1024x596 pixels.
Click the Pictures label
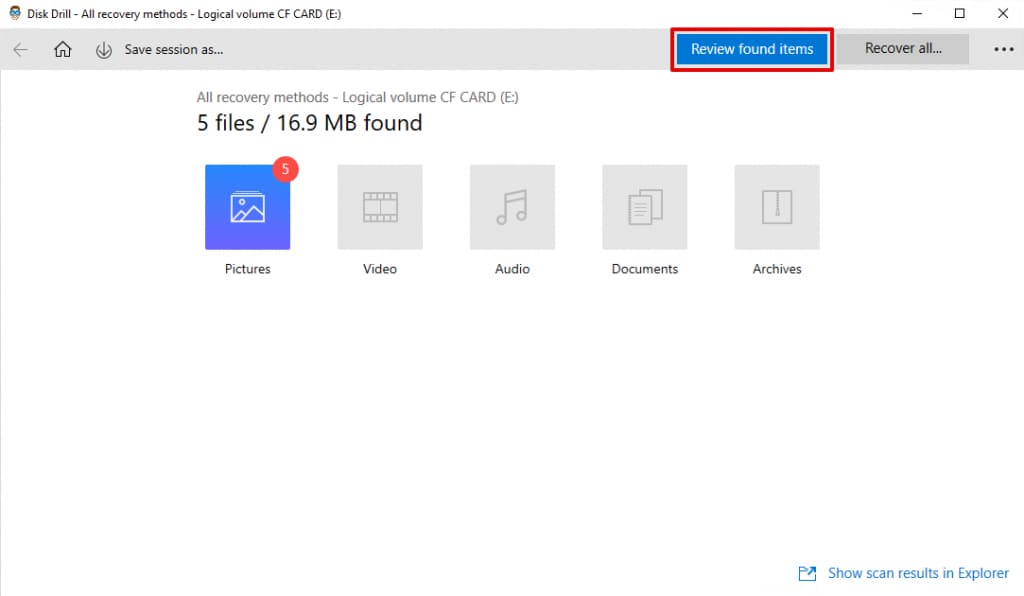tap(248, 269)
